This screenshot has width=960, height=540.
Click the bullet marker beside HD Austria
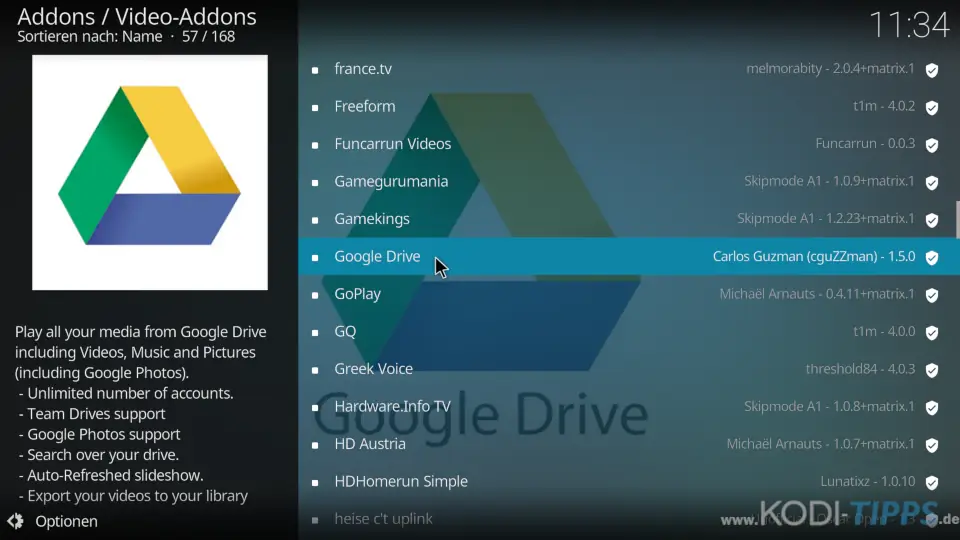(315, 446)
